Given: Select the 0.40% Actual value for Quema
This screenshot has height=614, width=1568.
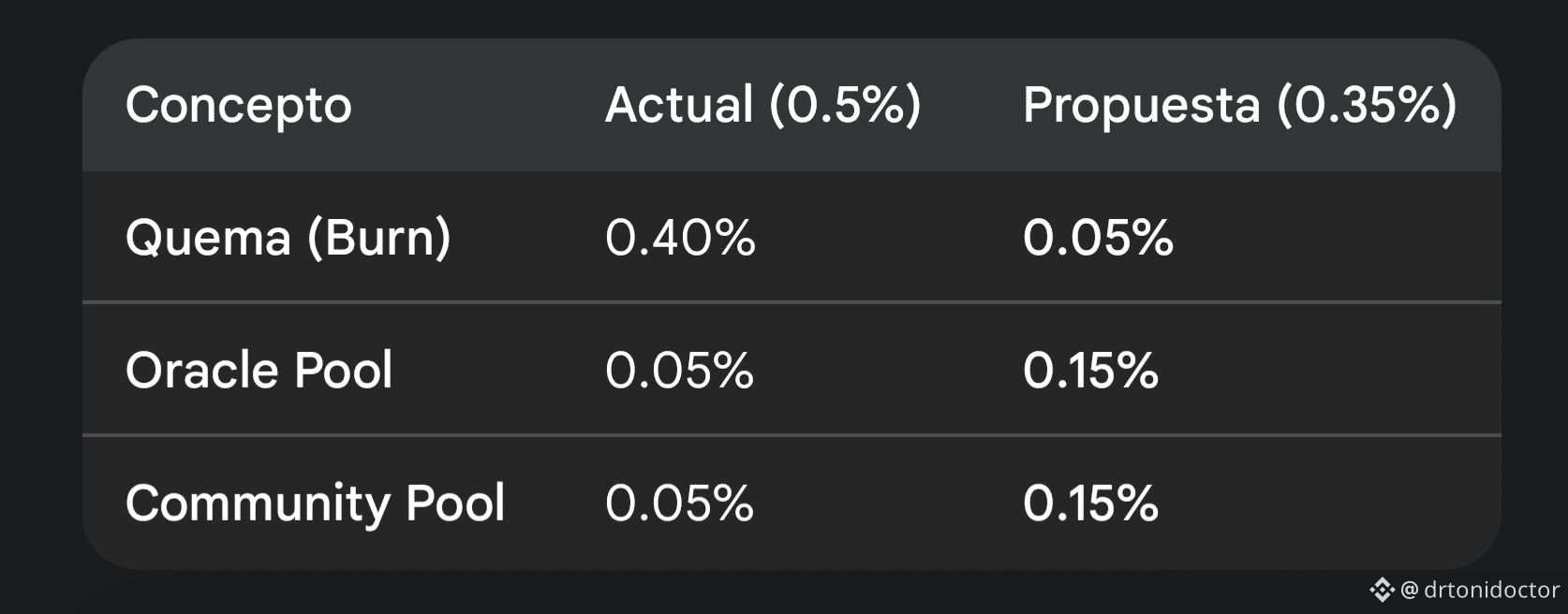Looking at the screenshot, I should [x=680, y=238].
